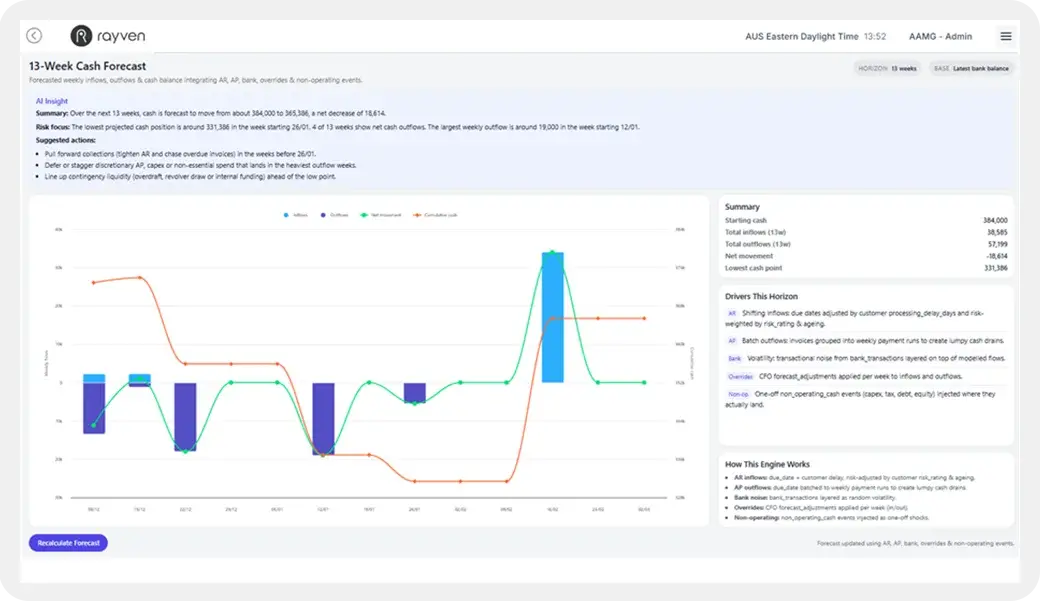This screenshot has height=601, width=1040.
Task: Click the 13-Week Cash Forecast title
Action: [88, 66]
